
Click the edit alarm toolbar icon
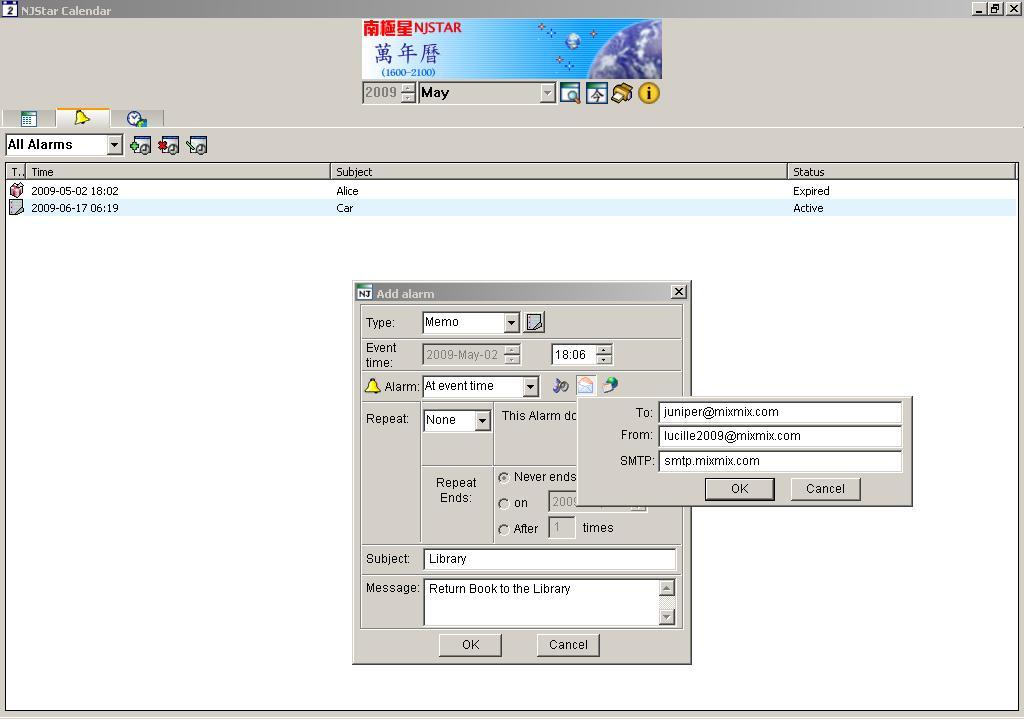[x=196, y=146]
